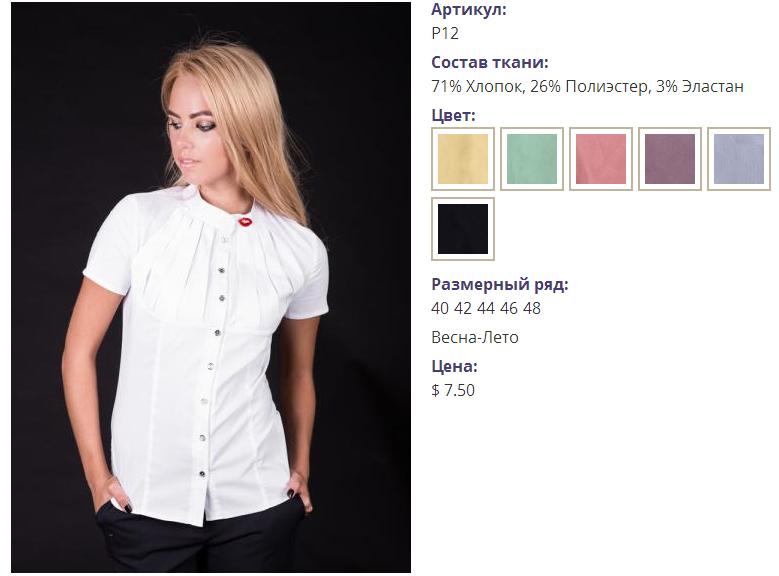Select the mauve purple color swatch
779x576 pixels.
click(x=670, y=159)
